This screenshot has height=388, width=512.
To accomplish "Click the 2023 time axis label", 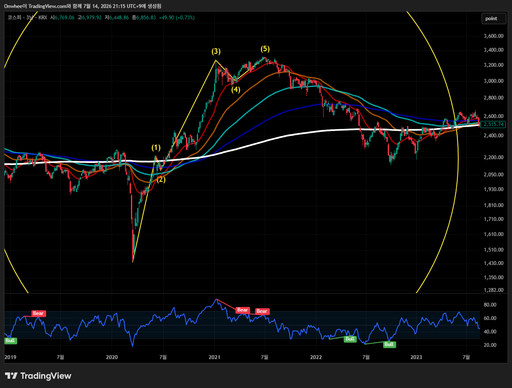I will (x=416, y=357).
